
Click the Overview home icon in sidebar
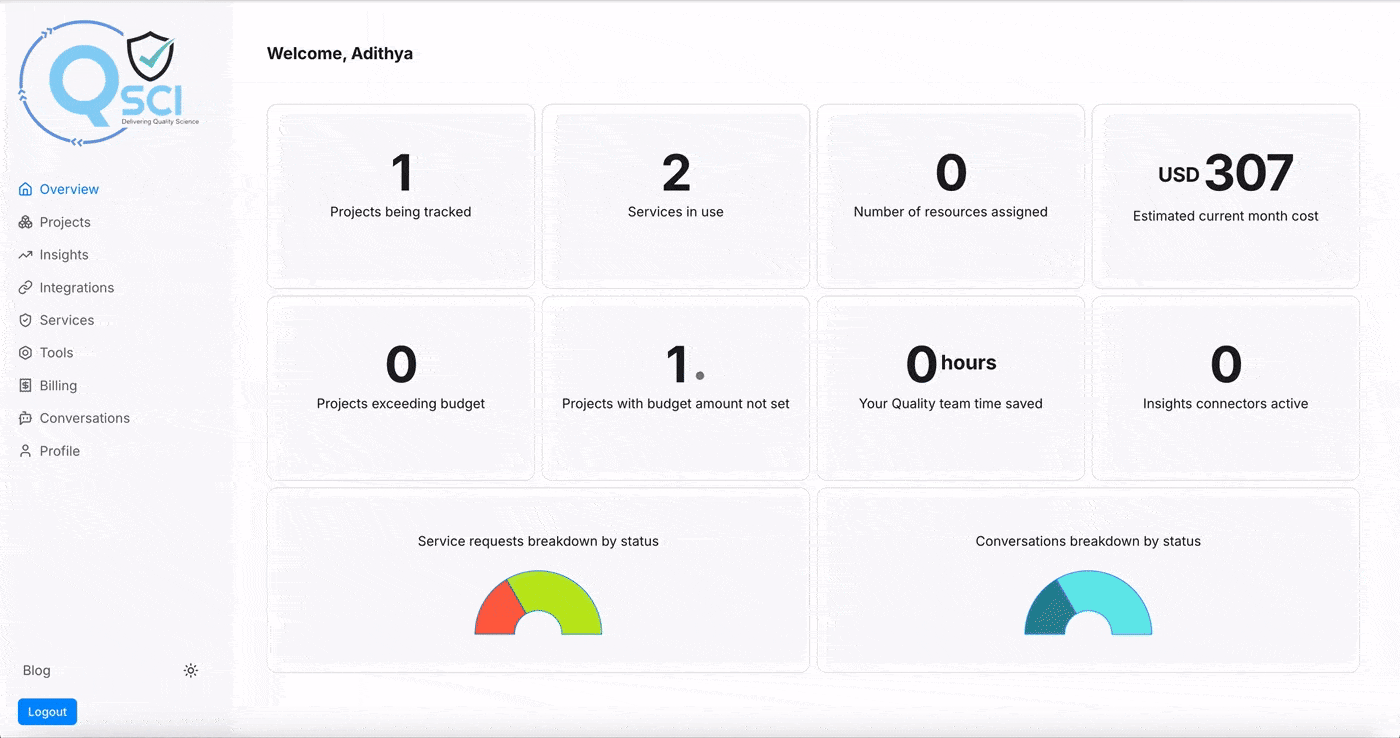pyautogui.click(x=26, y=189)
